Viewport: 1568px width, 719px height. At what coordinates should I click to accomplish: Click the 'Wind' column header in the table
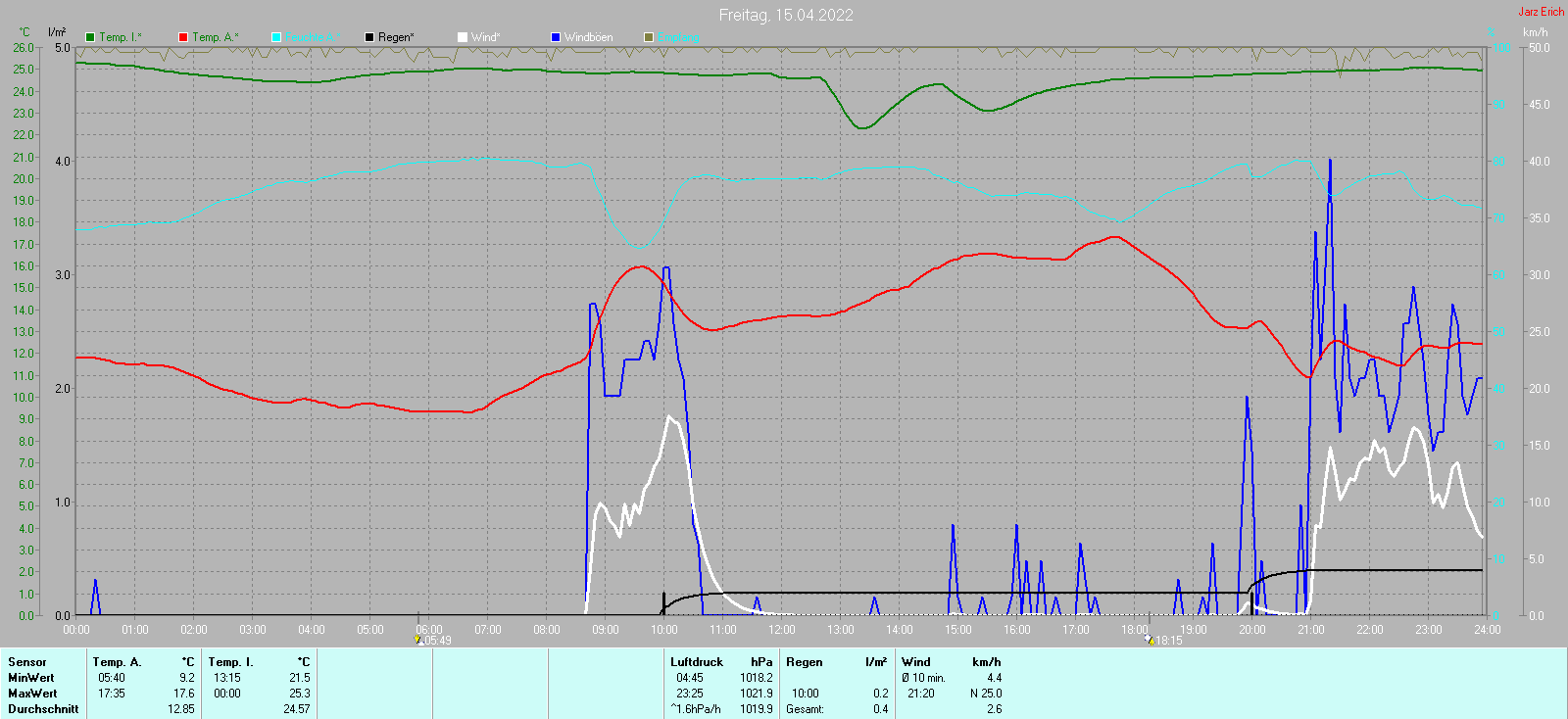pos(916,662)
